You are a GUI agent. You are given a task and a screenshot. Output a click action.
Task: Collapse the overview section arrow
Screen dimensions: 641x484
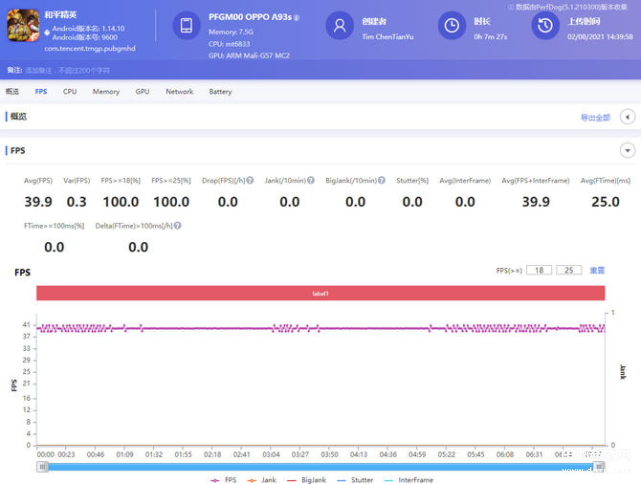[x=627, y=117]
